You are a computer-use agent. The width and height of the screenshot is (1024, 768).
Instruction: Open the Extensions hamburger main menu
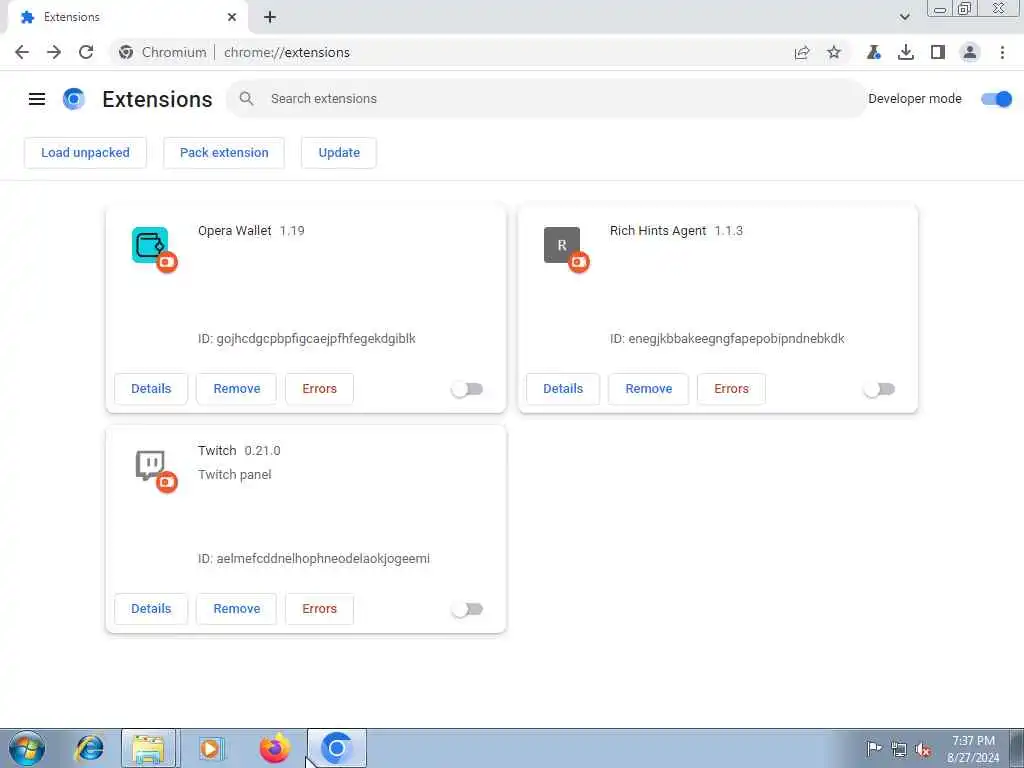[x=37, y=99]
